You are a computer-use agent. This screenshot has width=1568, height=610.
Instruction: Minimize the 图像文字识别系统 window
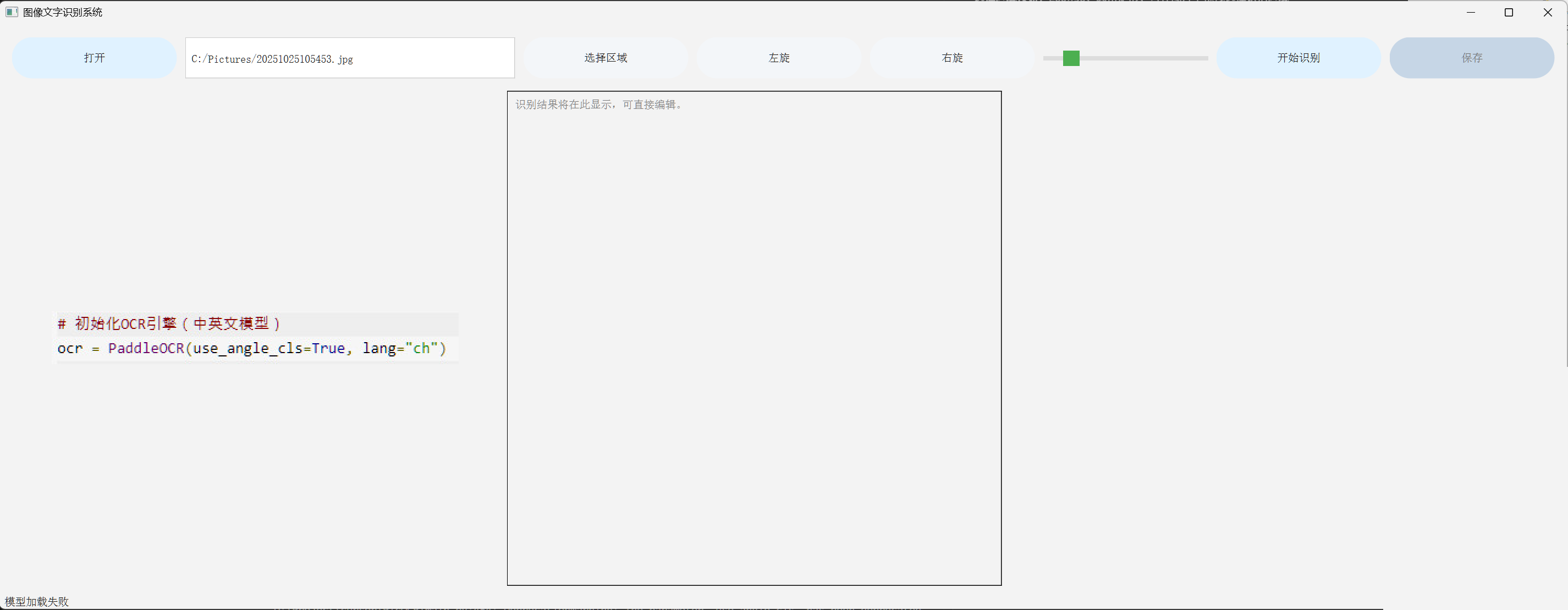(1471, 12)
